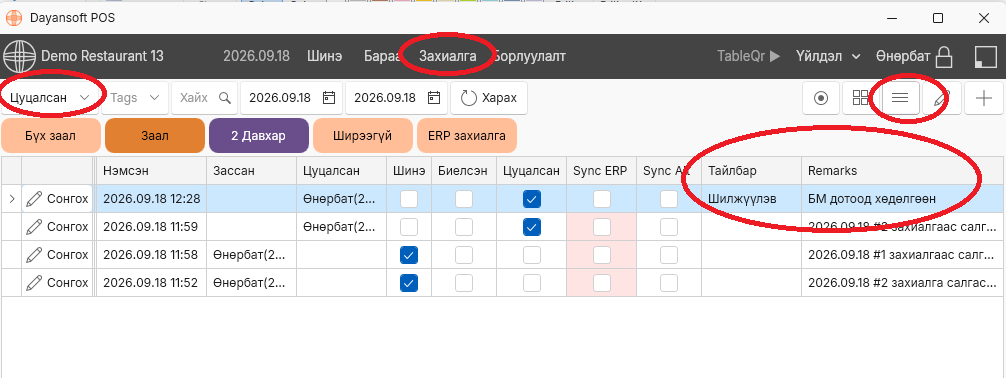Click the Dayansoft POS title bar app icon
The height and width of the screenshot is (378, 1006).
pos(13,17)
